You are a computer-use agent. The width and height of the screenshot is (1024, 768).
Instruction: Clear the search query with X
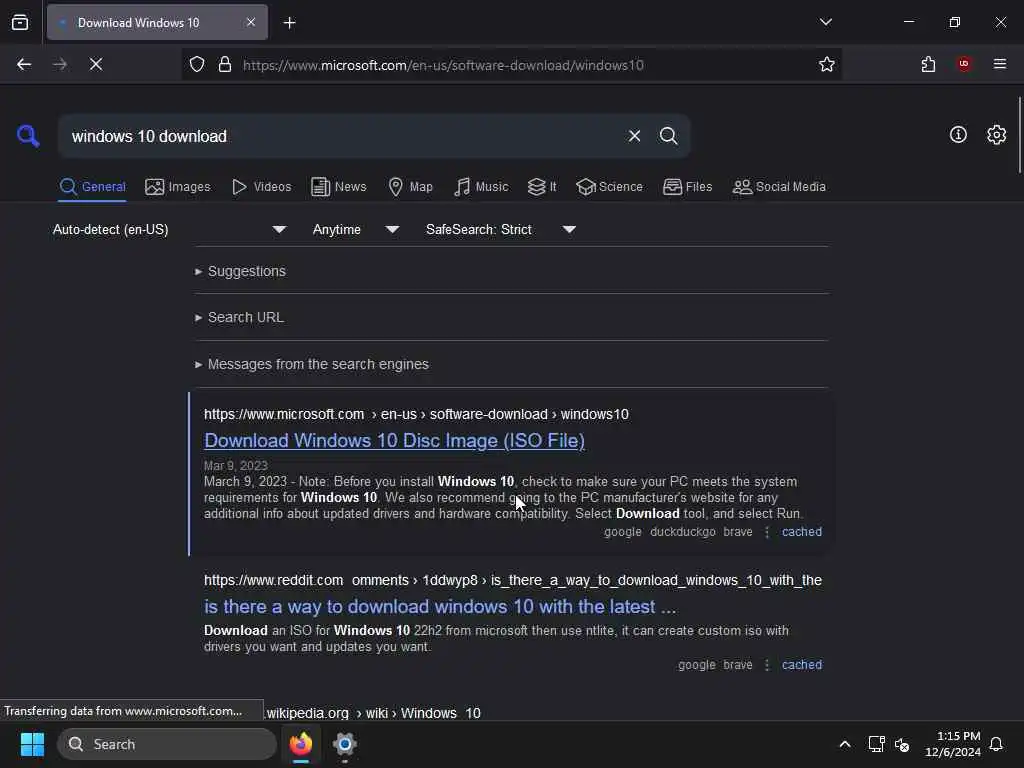tap(634, 136)
